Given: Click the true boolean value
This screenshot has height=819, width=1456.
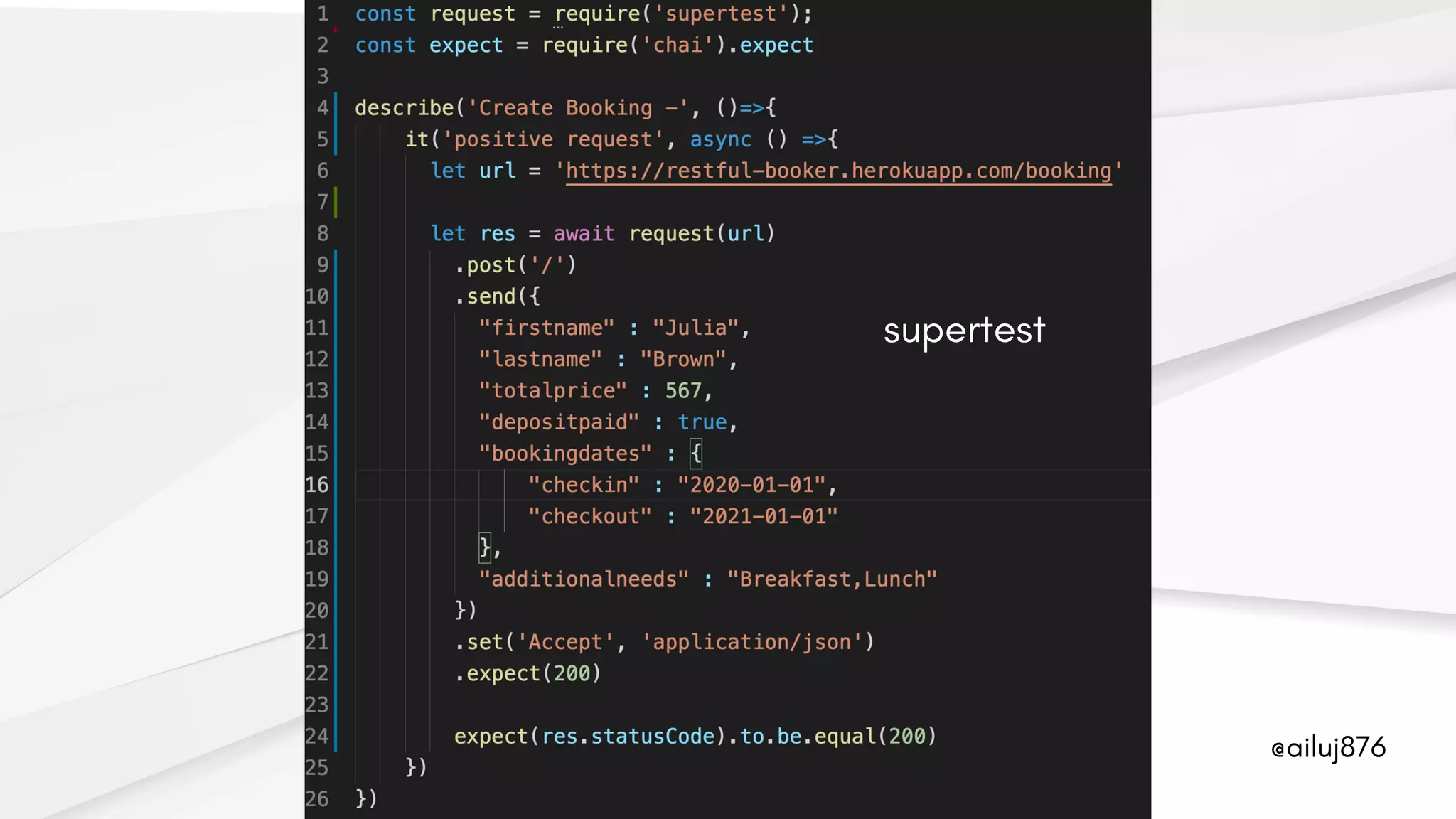Looking at the screenshot, I should (702, 422).
